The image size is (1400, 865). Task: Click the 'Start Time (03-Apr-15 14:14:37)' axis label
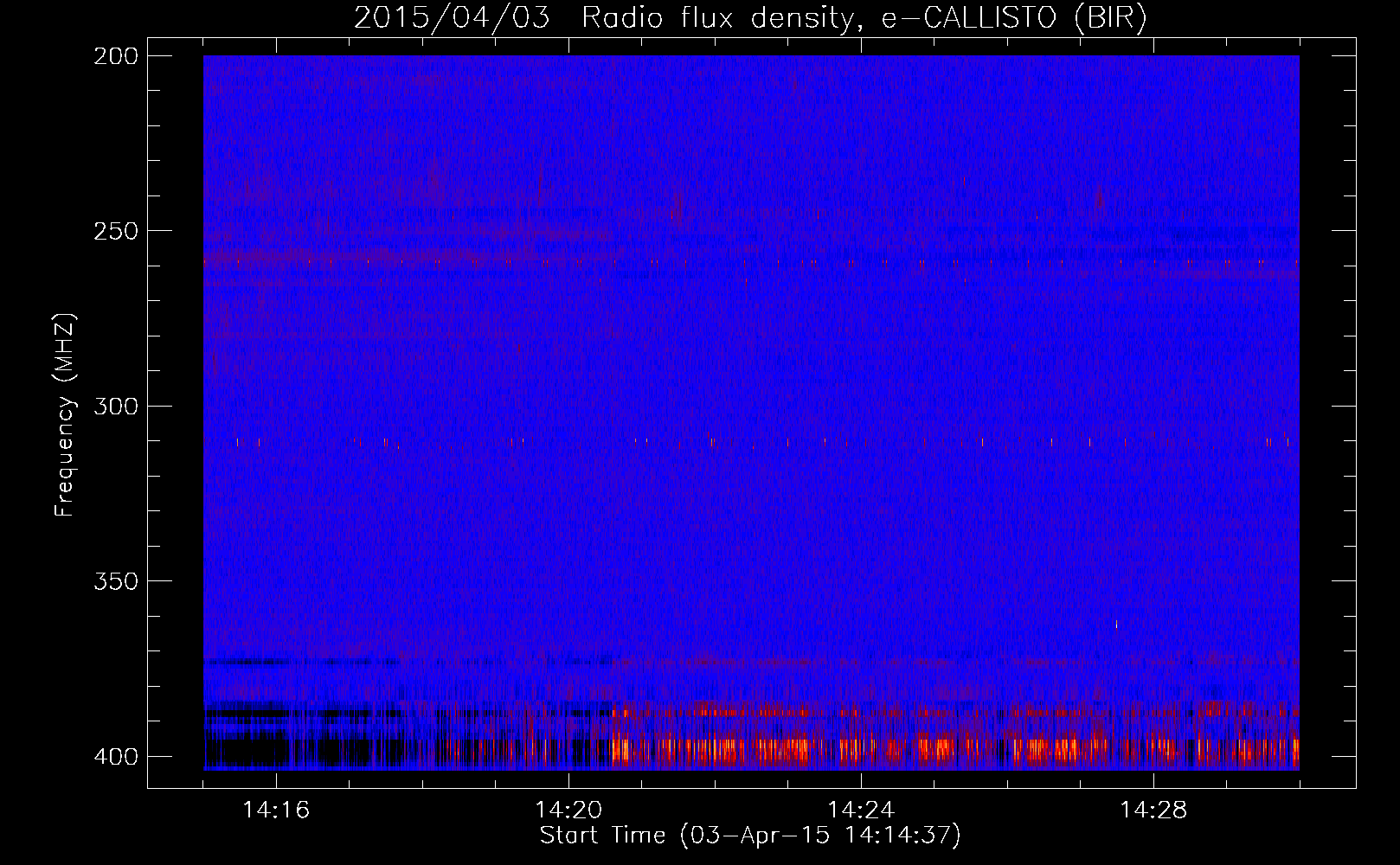coord(750,836)
